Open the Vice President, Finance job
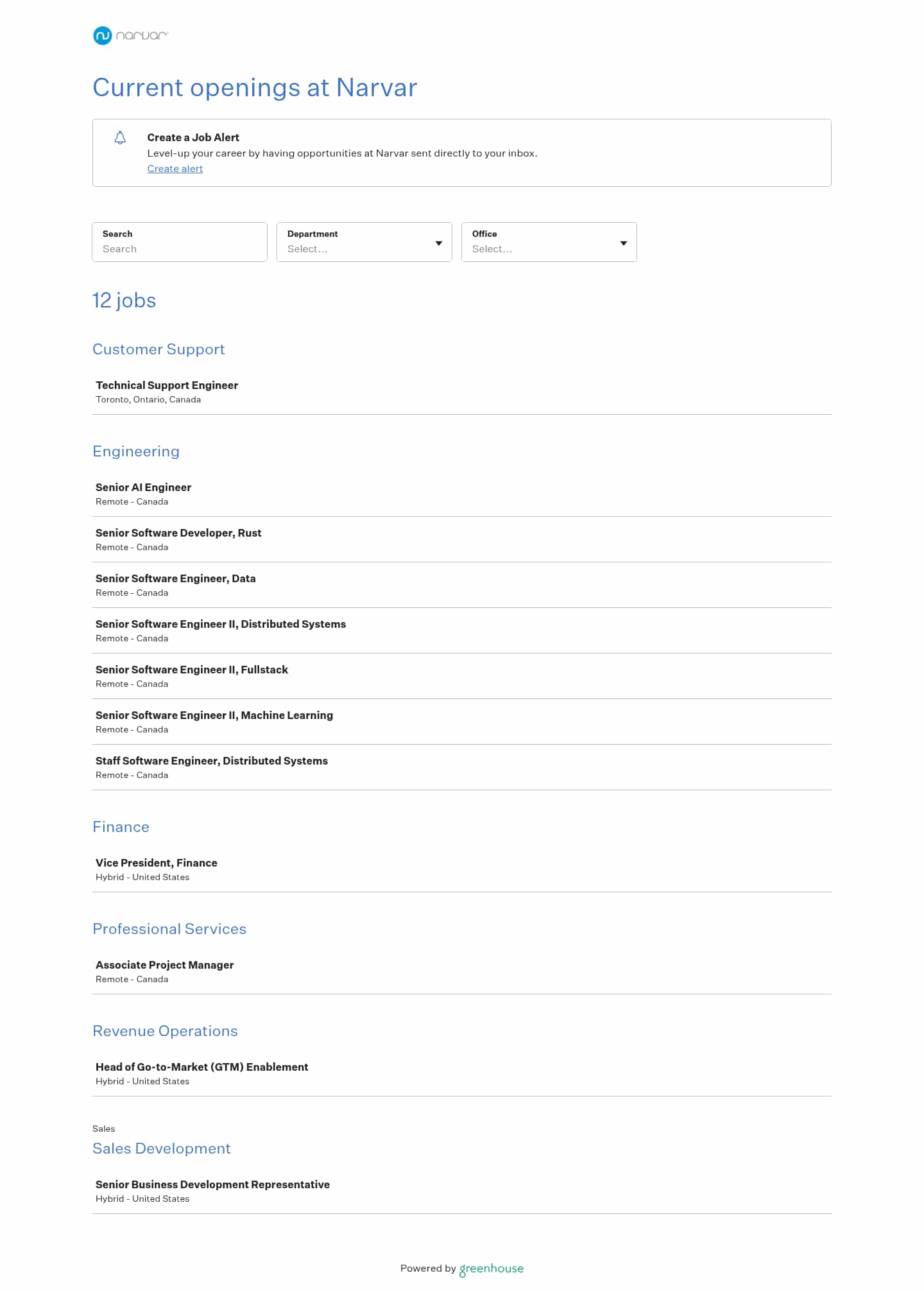This screenshot has width=924, height=1291. [x=461, y=869]
